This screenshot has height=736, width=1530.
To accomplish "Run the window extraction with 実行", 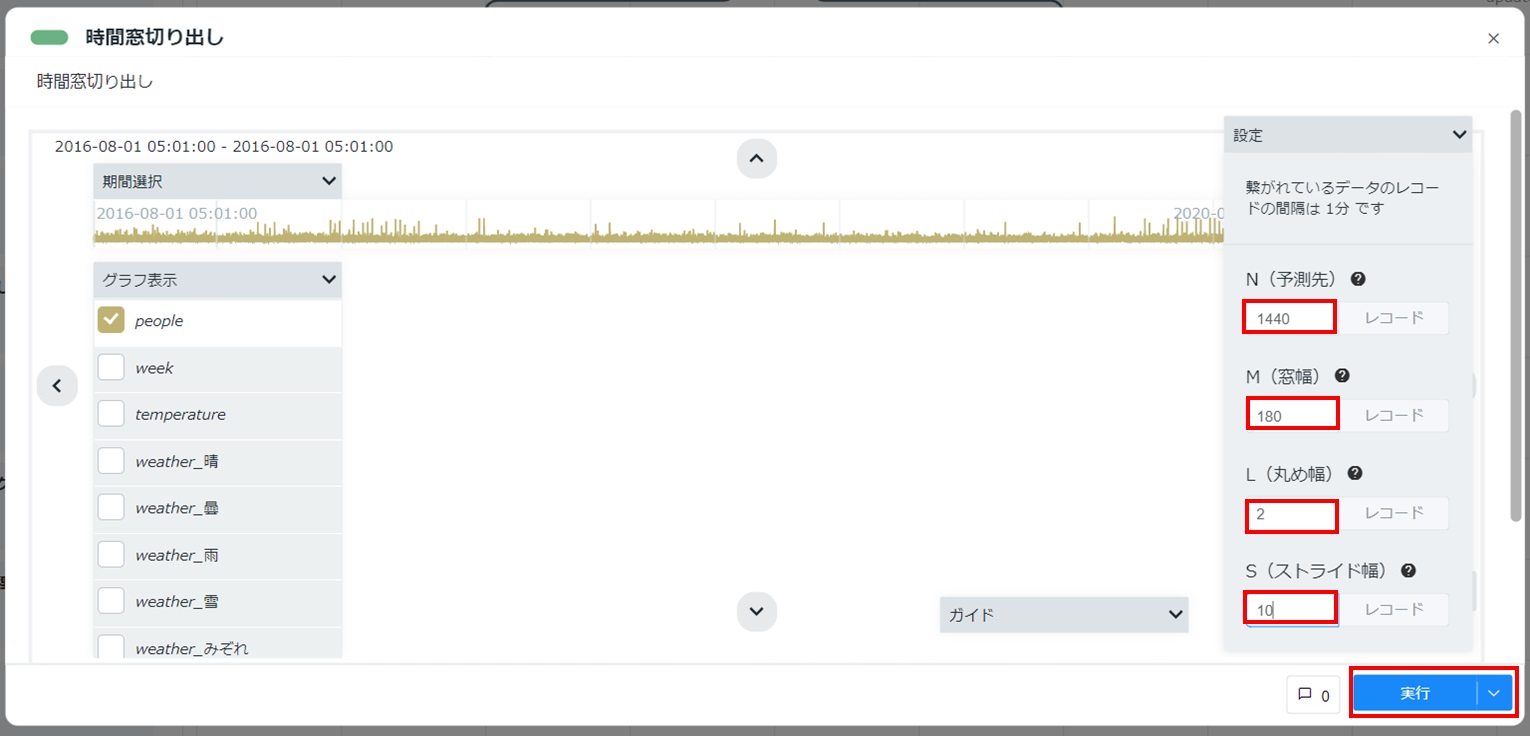I will pos(1417,692).
